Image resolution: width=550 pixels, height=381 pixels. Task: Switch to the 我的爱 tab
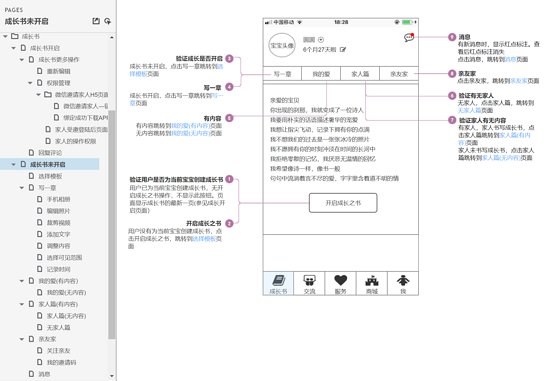[321, 74]
